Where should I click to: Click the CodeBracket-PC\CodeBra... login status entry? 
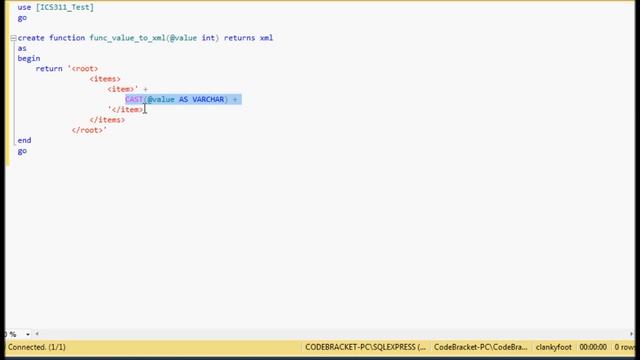coord(480,347)
